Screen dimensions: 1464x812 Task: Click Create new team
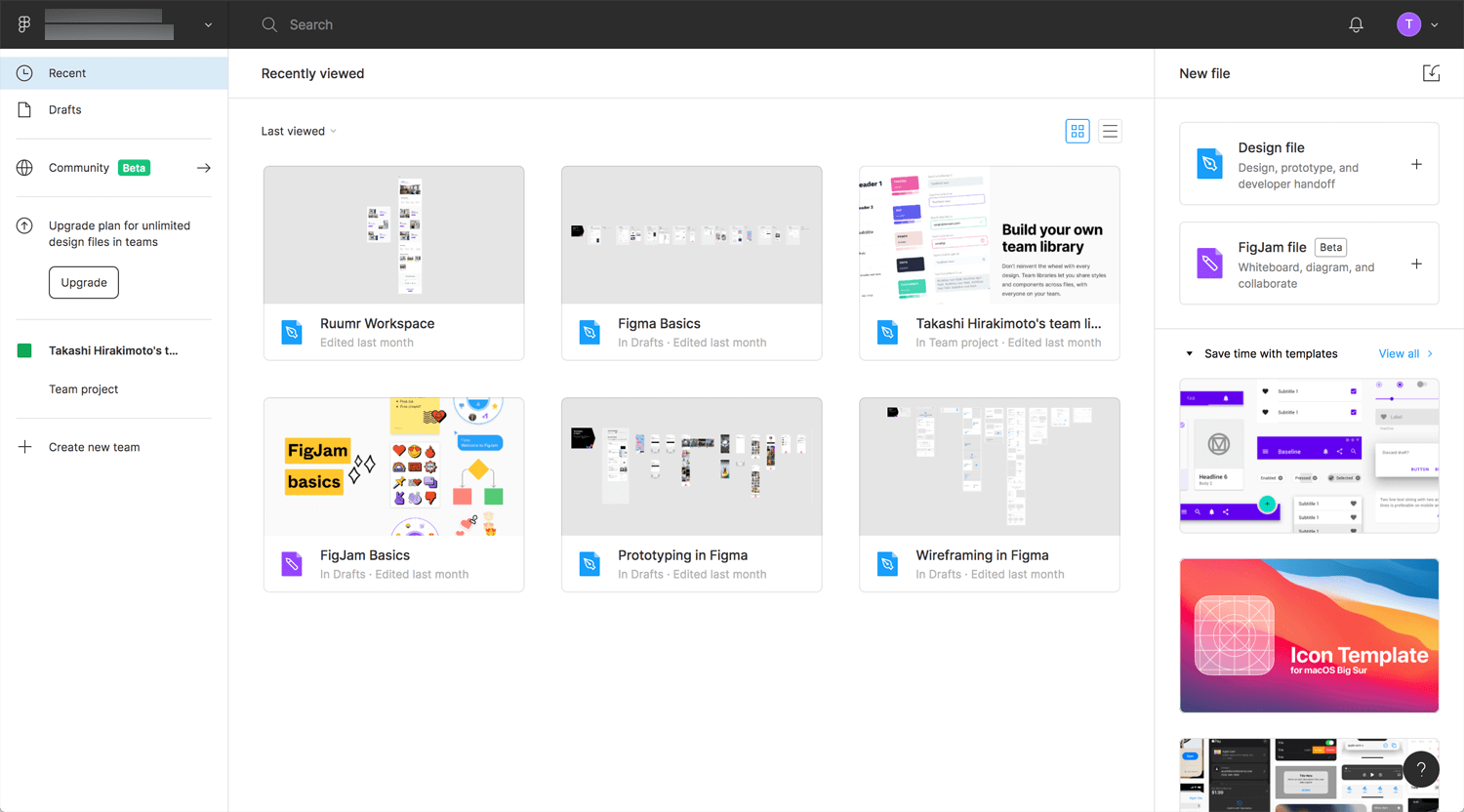94,447
